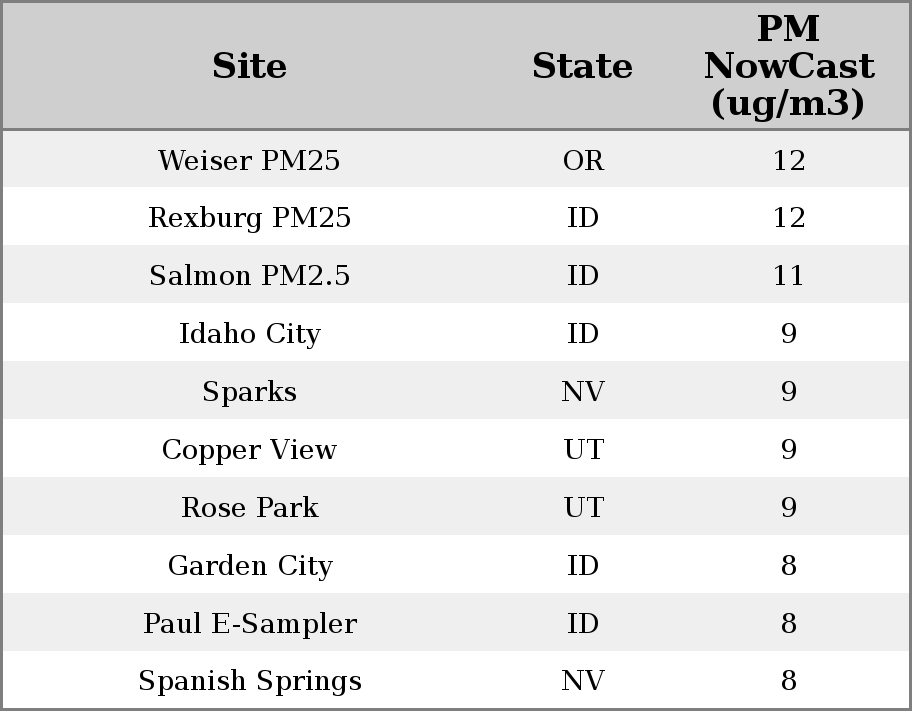Click the OR state cell for Weiser
Viewport: 912px width, 711px height.
pyautogui.click(x=583, y=160)
